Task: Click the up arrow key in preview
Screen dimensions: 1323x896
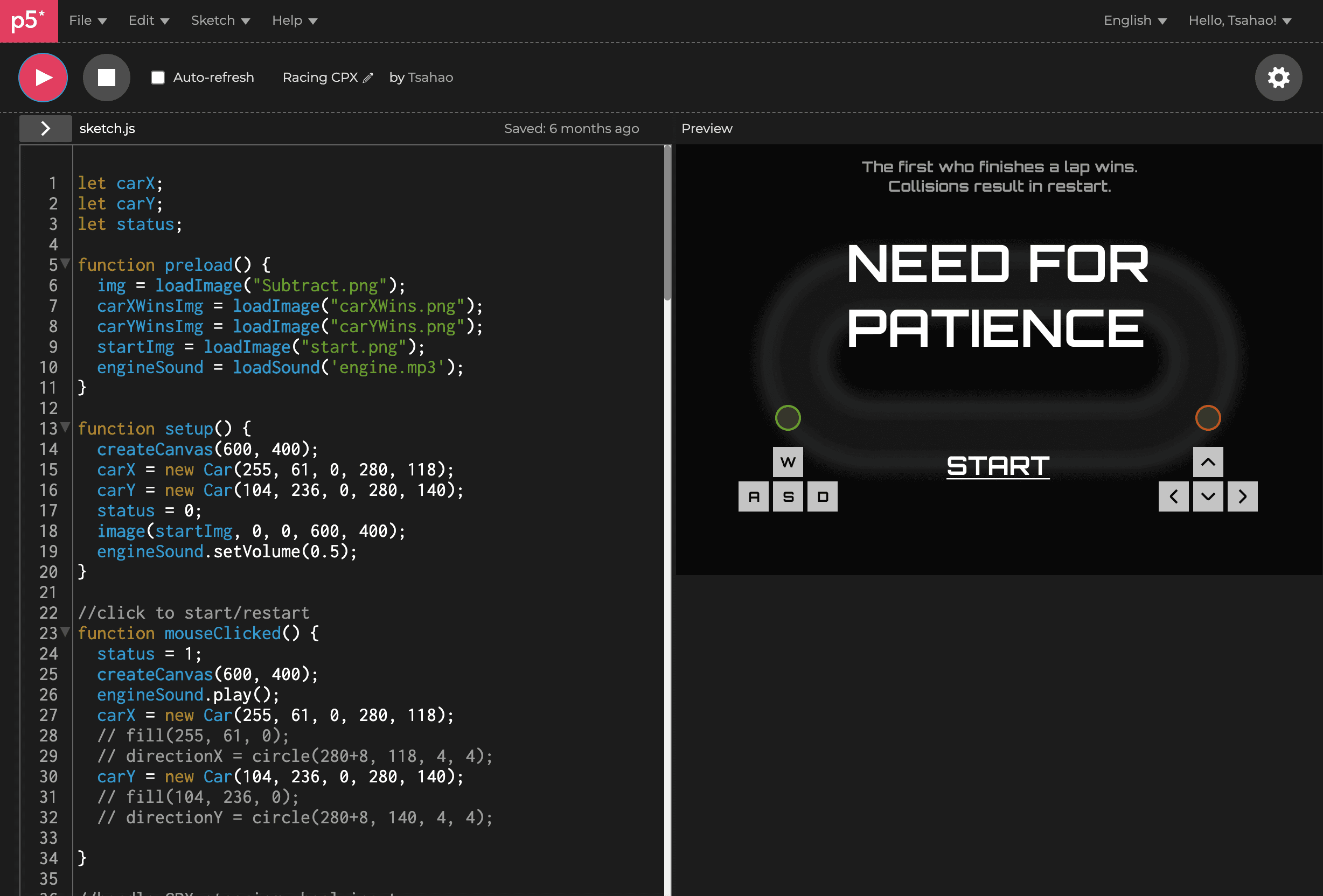Action: (1207, 462)
